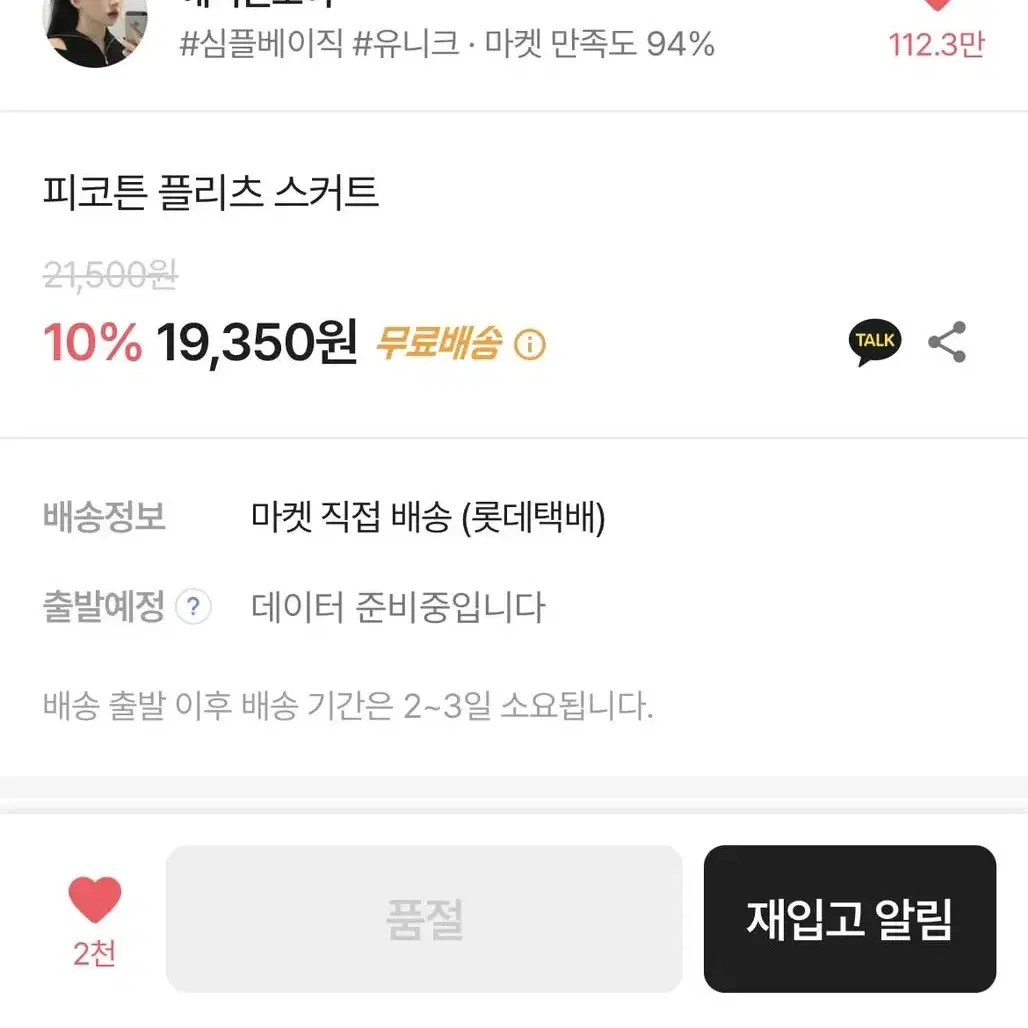
Task: Toggle the product like heart showing 2천
Action: coord(94,899)
